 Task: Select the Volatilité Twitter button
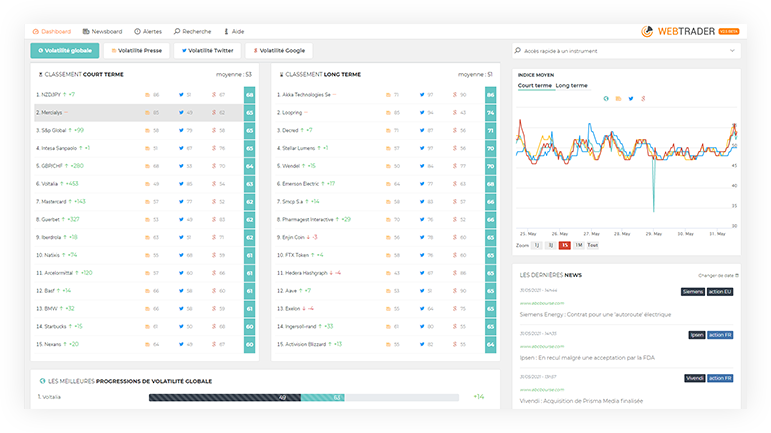coord(207,51)
